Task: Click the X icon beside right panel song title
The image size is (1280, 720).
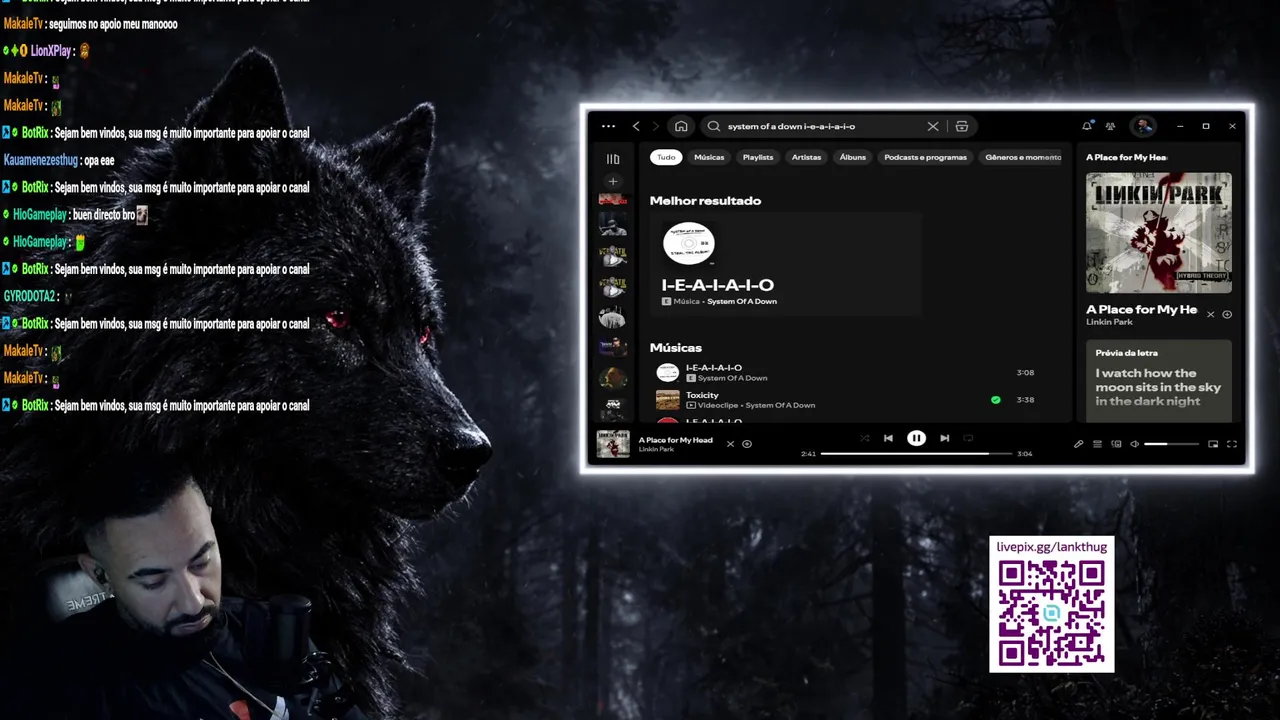Action: (1210, 314)
